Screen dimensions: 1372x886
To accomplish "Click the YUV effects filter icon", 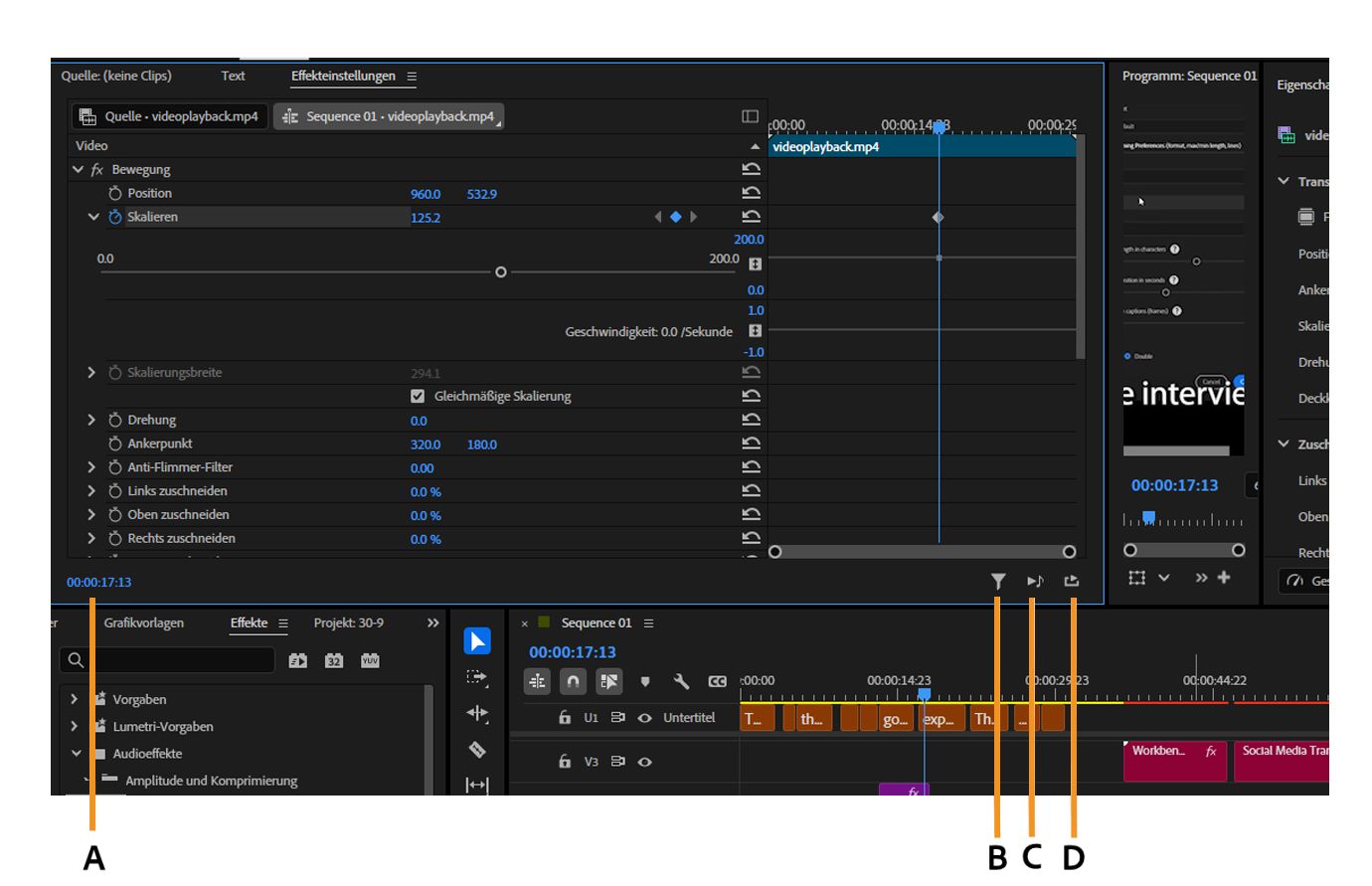I will coord(370,660).
